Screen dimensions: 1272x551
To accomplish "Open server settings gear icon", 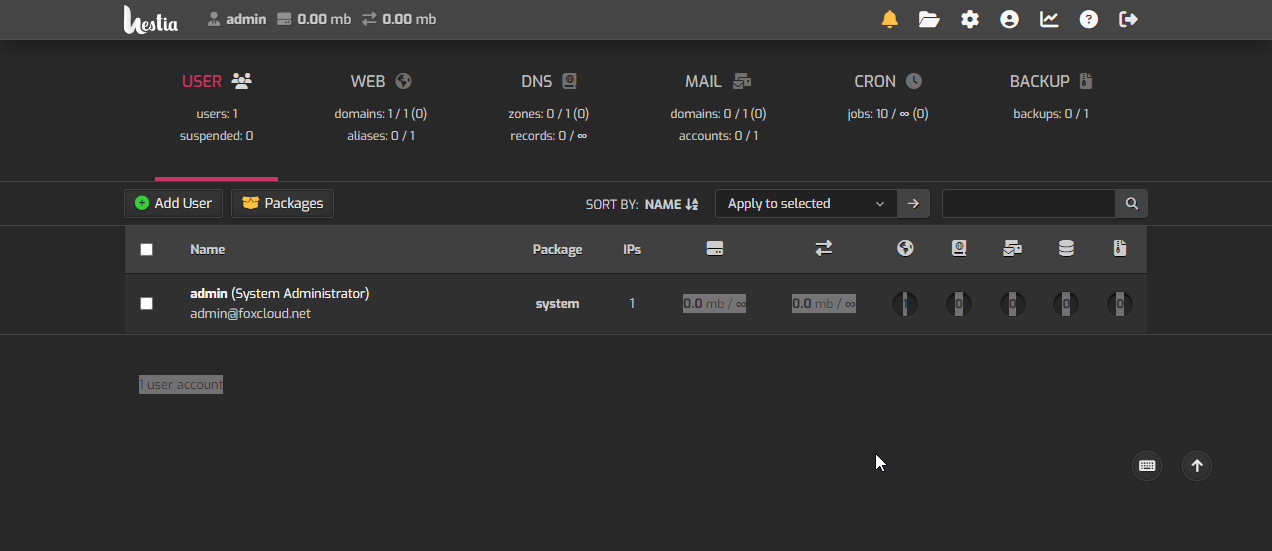I will click(969, 19).
